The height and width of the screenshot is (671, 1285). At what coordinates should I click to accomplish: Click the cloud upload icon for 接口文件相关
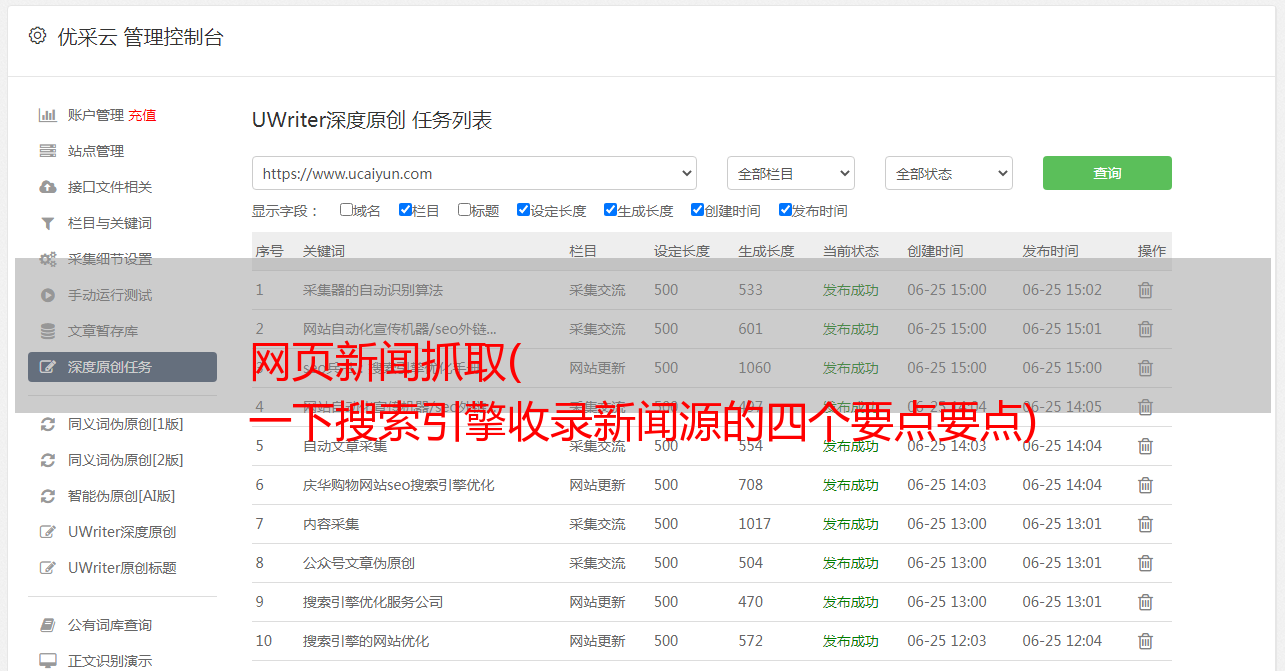coord(47,187)
